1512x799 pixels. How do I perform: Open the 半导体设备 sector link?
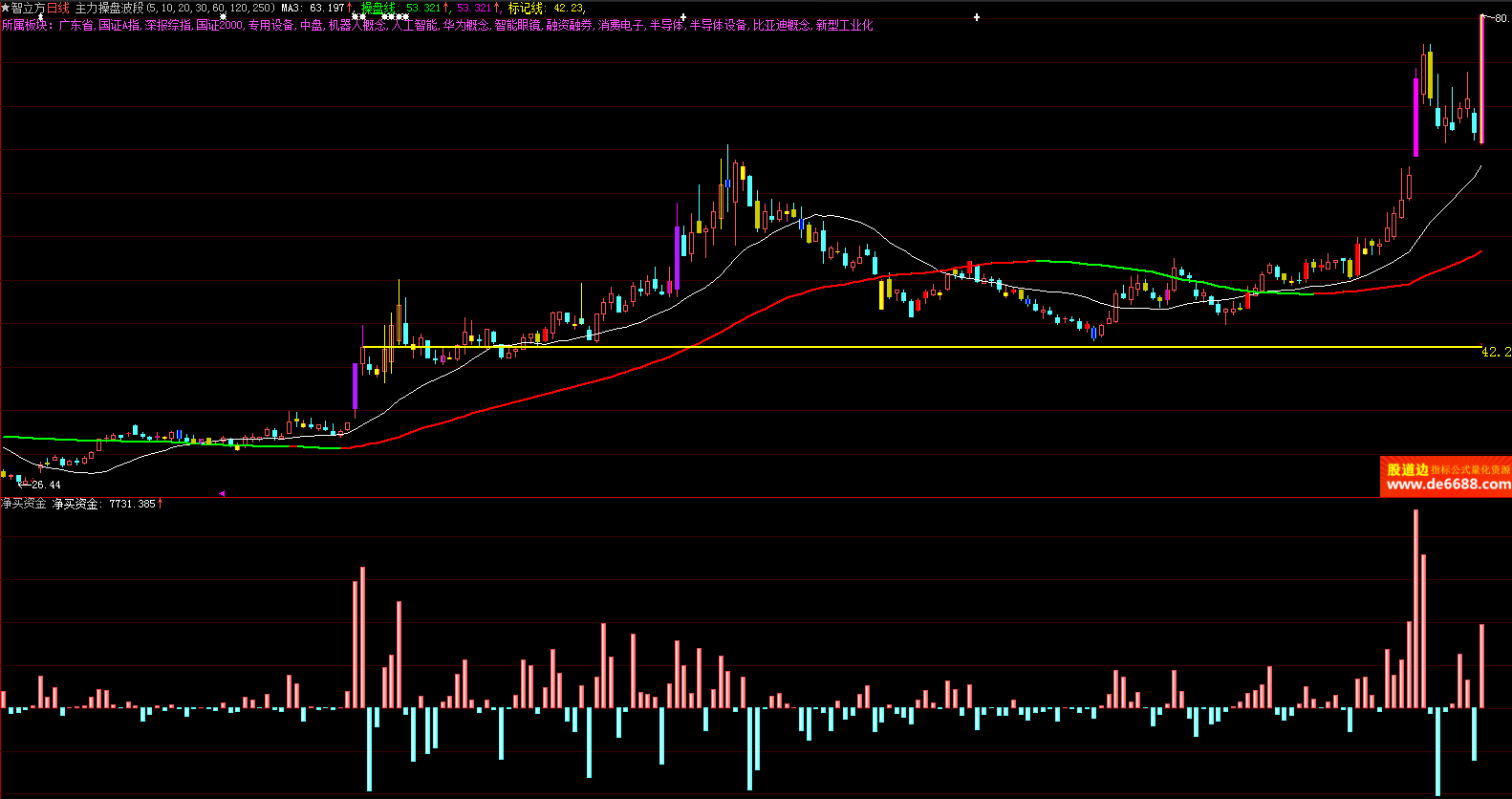718,25
